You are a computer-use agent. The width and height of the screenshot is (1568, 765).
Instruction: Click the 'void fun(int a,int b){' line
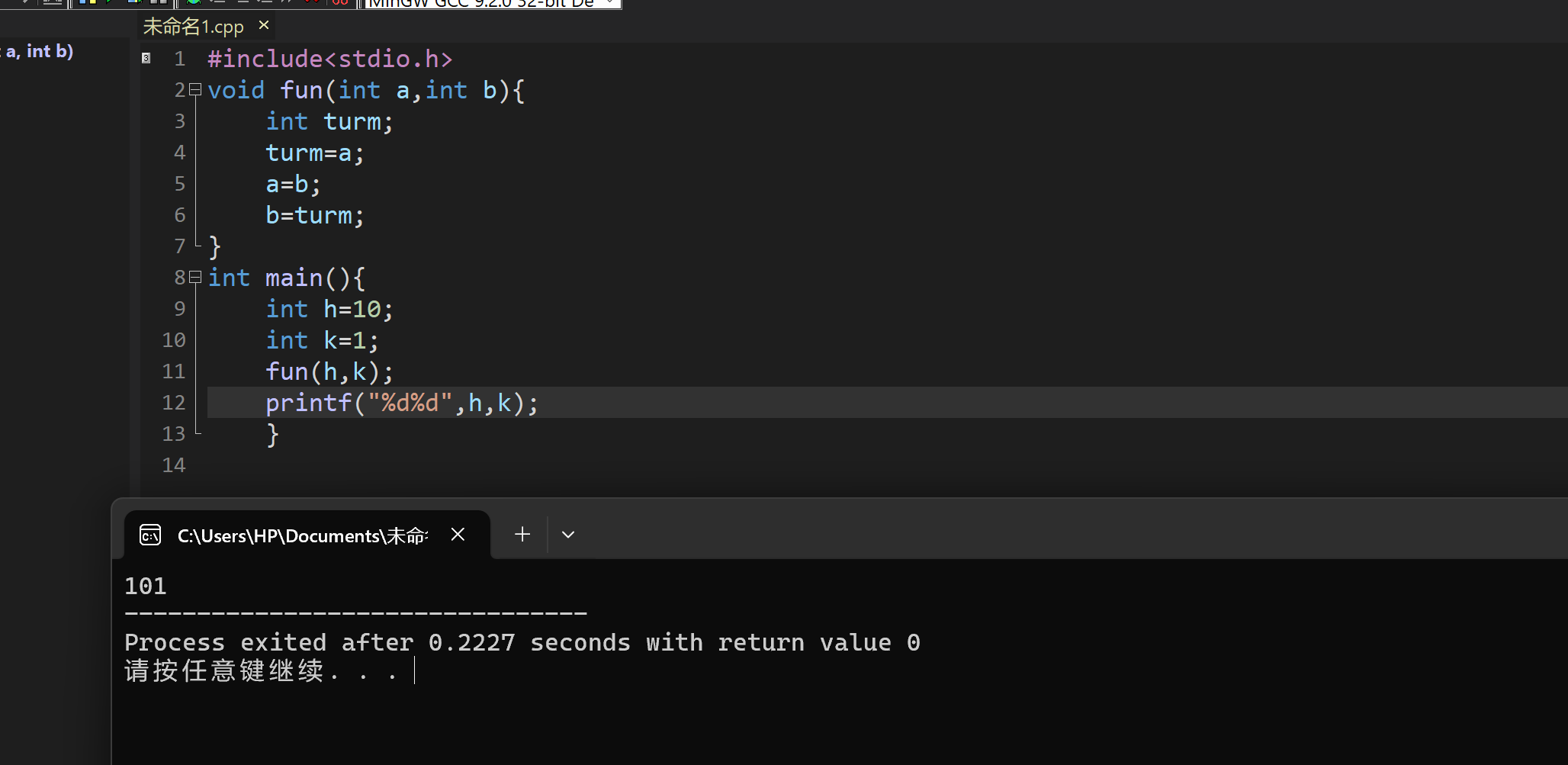366,90
